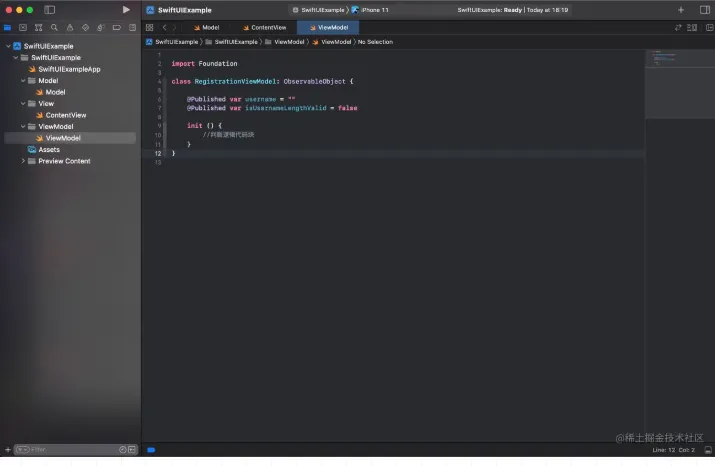The width and height of the screenshot is (715, 466).
Task: Click the isUsernameLengthValid variable
Action: click(x=286, y=108)
